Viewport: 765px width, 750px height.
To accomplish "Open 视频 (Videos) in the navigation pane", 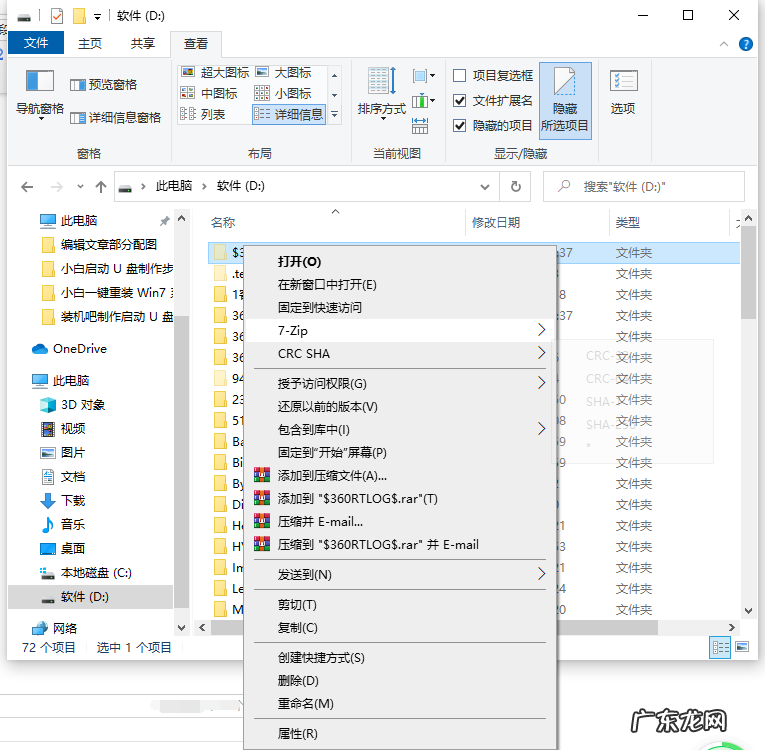I will pos(63,428).
